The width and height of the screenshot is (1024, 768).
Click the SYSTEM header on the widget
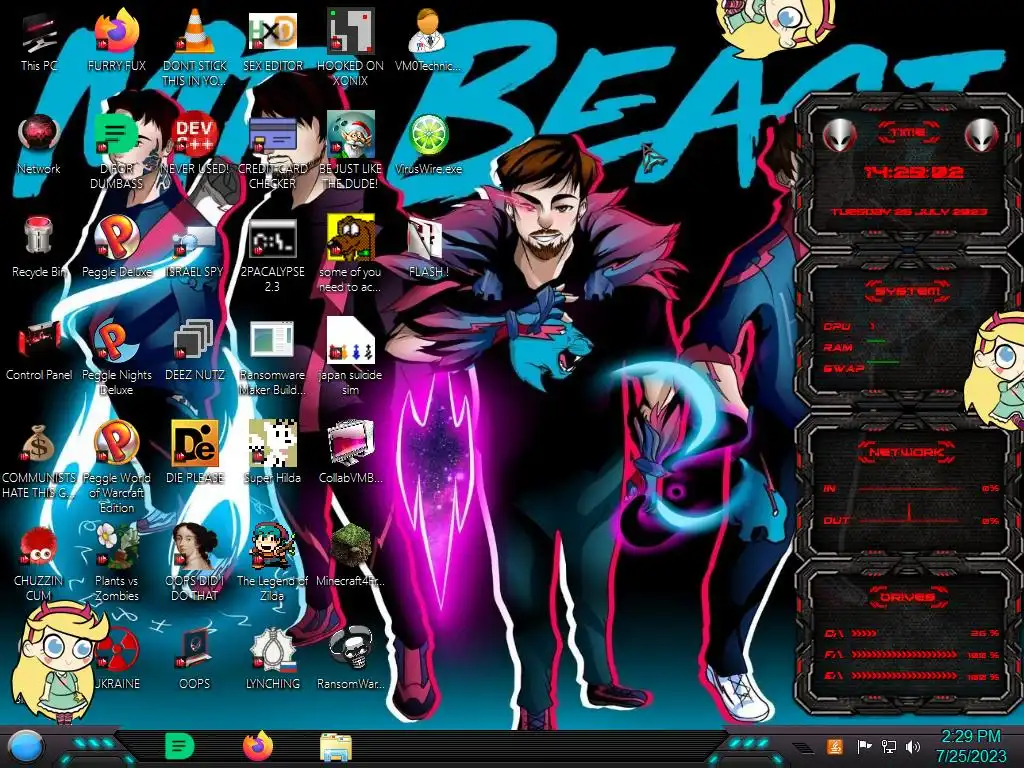tap(907, 291)
